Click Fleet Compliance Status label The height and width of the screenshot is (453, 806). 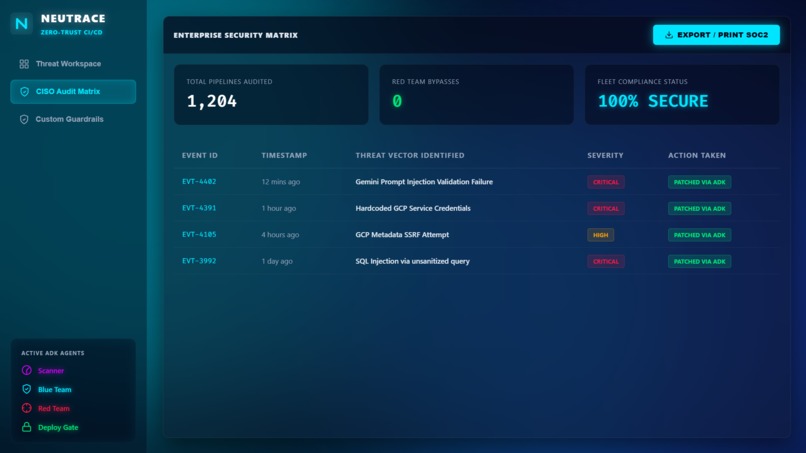pyautogui.click(x=643, y=82)
